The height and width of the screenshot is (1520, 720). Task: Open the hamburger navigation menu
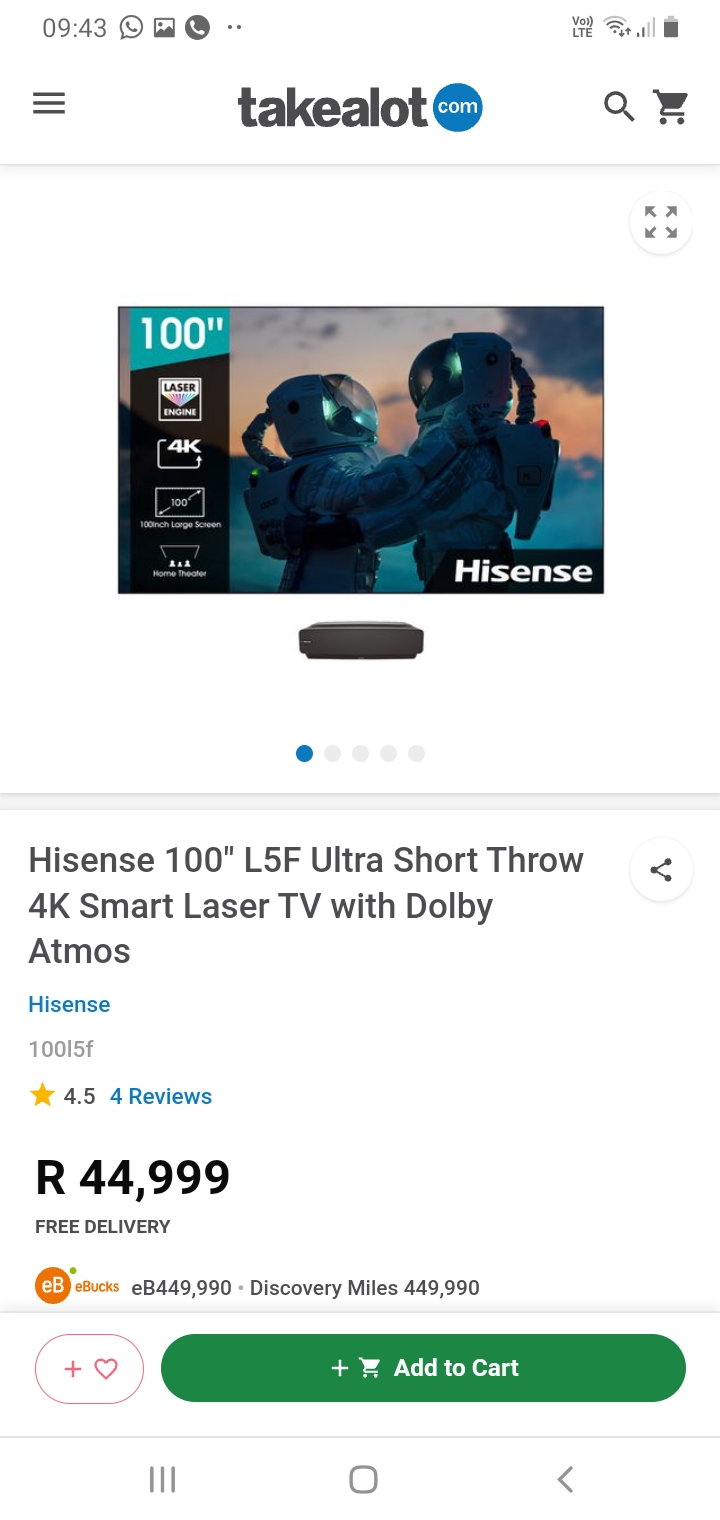49,104
